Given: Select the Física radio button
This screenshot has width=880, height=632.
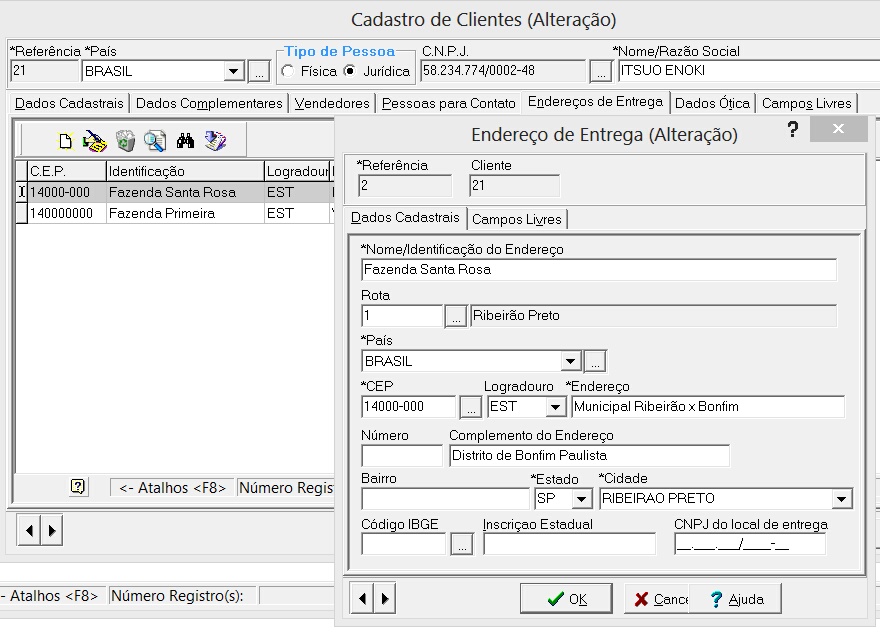Looking at the screenshot, I should click(x=288, y=71).
